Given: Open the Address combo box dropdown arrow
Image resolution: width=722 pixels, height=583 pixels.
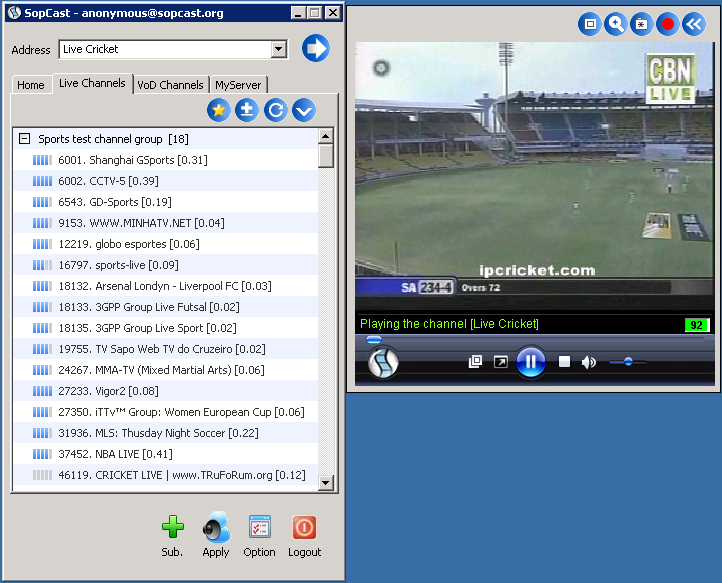Looking at the screenshot, I should pyautogui.click(x=278, y=49).
